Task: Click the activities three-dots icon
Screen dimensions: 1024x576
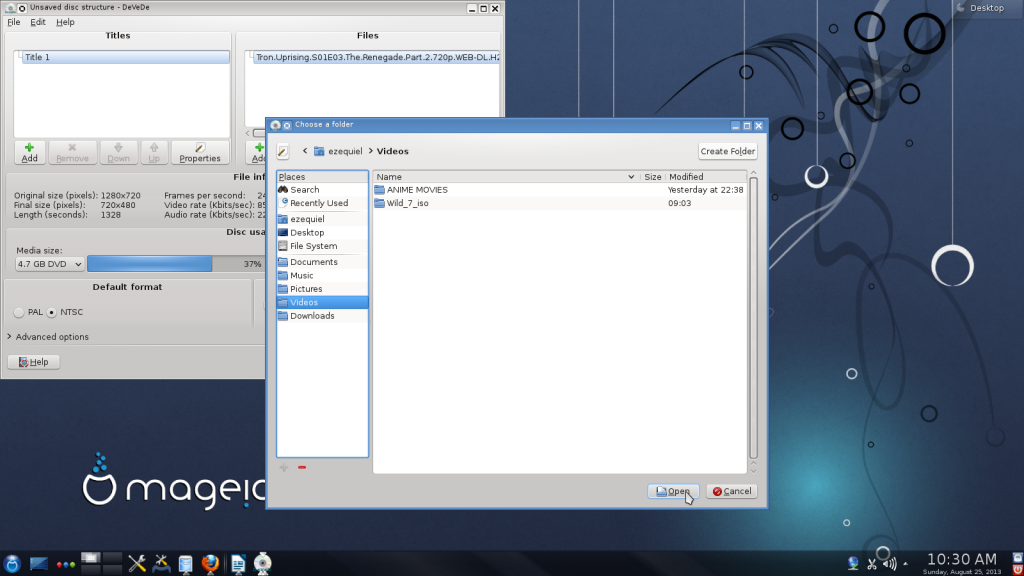Action: point(65,564)
